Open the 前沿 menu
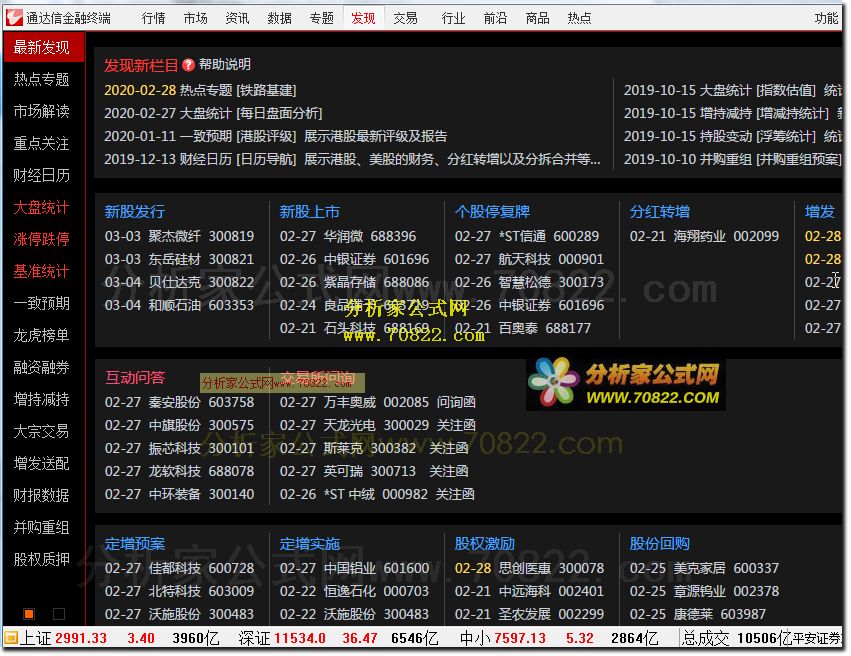The image size is (851, 656). pyautogui.click(x=496, y=18)
